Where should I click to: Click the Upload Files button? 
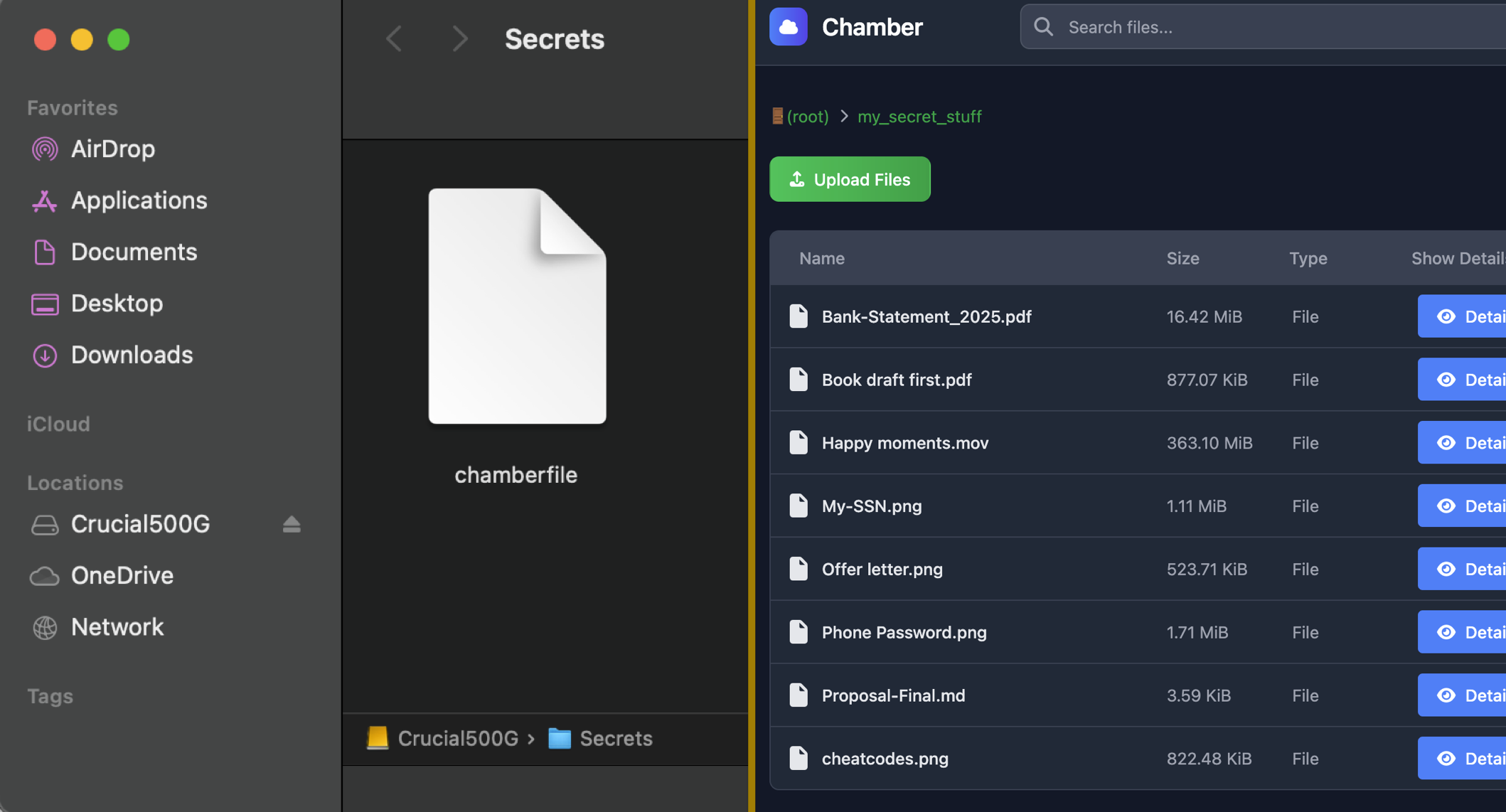(x=850, y=179)
